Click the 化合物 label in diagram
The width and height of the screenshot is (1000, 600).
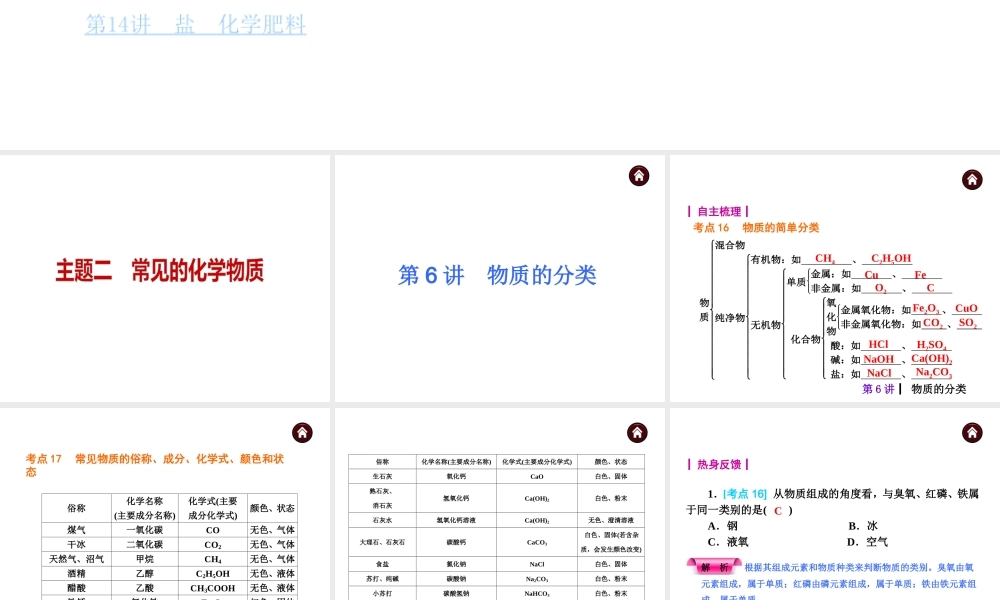(805, 339)
